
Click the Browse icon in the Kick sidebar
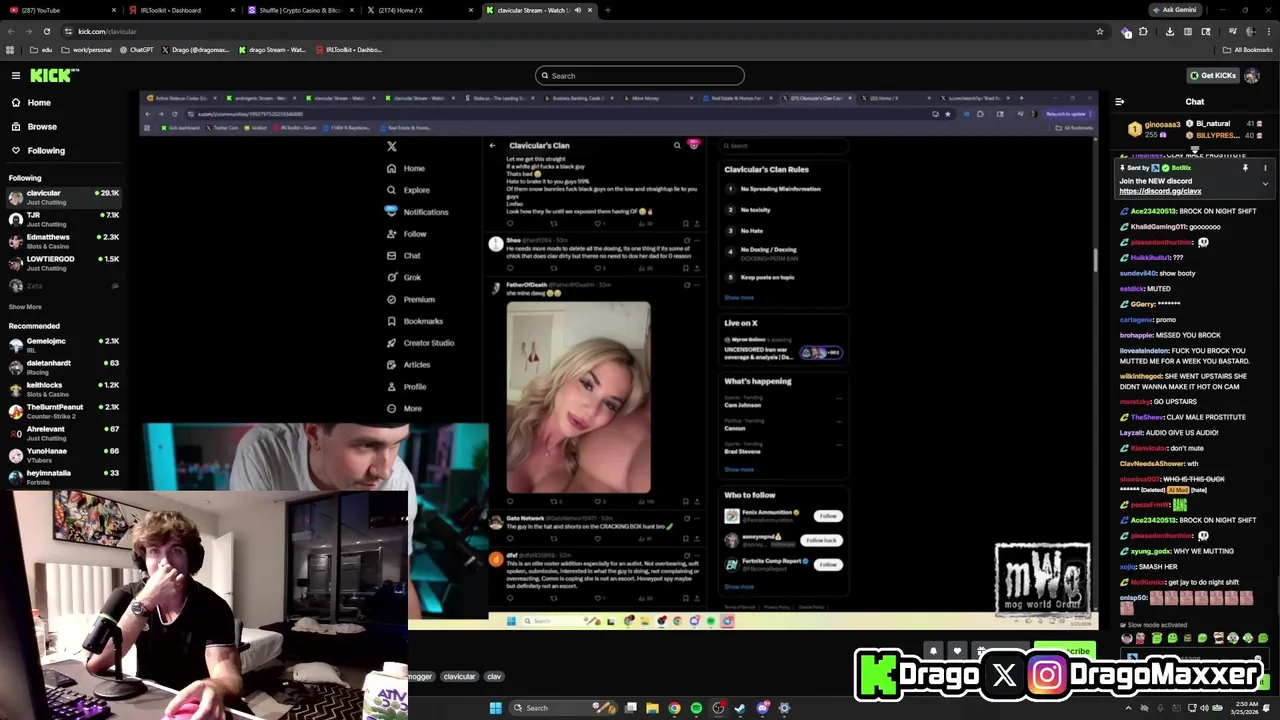pos(16,126)
